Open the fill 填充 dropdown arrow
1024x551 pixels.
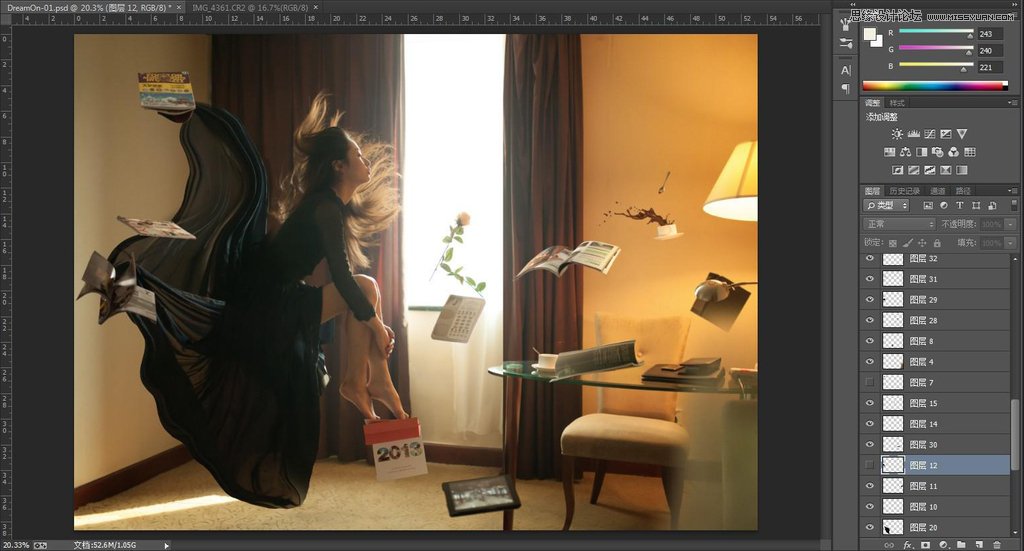[1010, 243]
